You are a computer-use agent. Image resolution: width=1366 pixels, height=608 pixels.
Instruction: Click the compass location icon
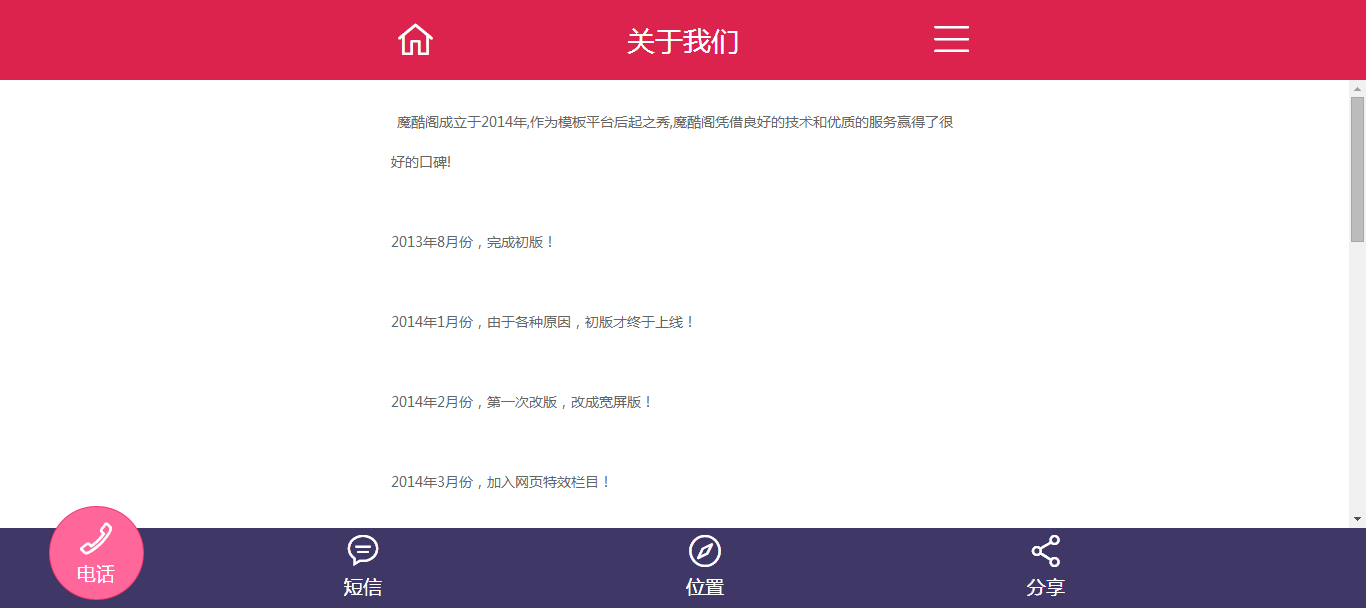(x=705, y=551)
